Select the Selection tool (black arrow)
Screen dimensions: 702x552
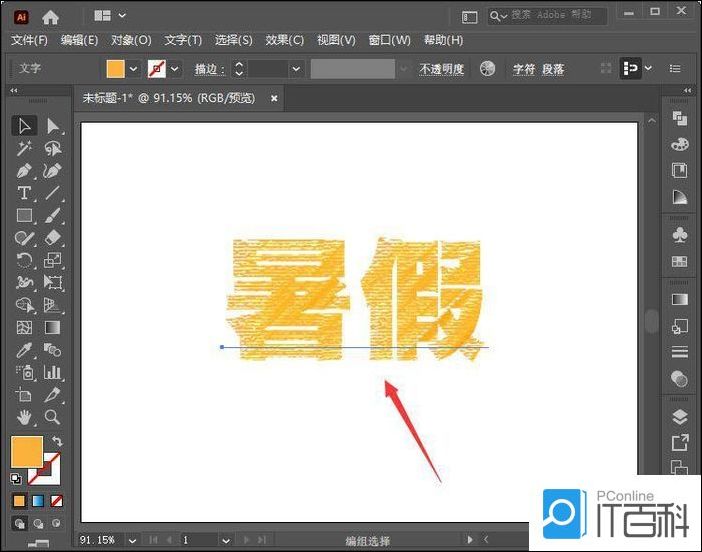coord(24,126)
